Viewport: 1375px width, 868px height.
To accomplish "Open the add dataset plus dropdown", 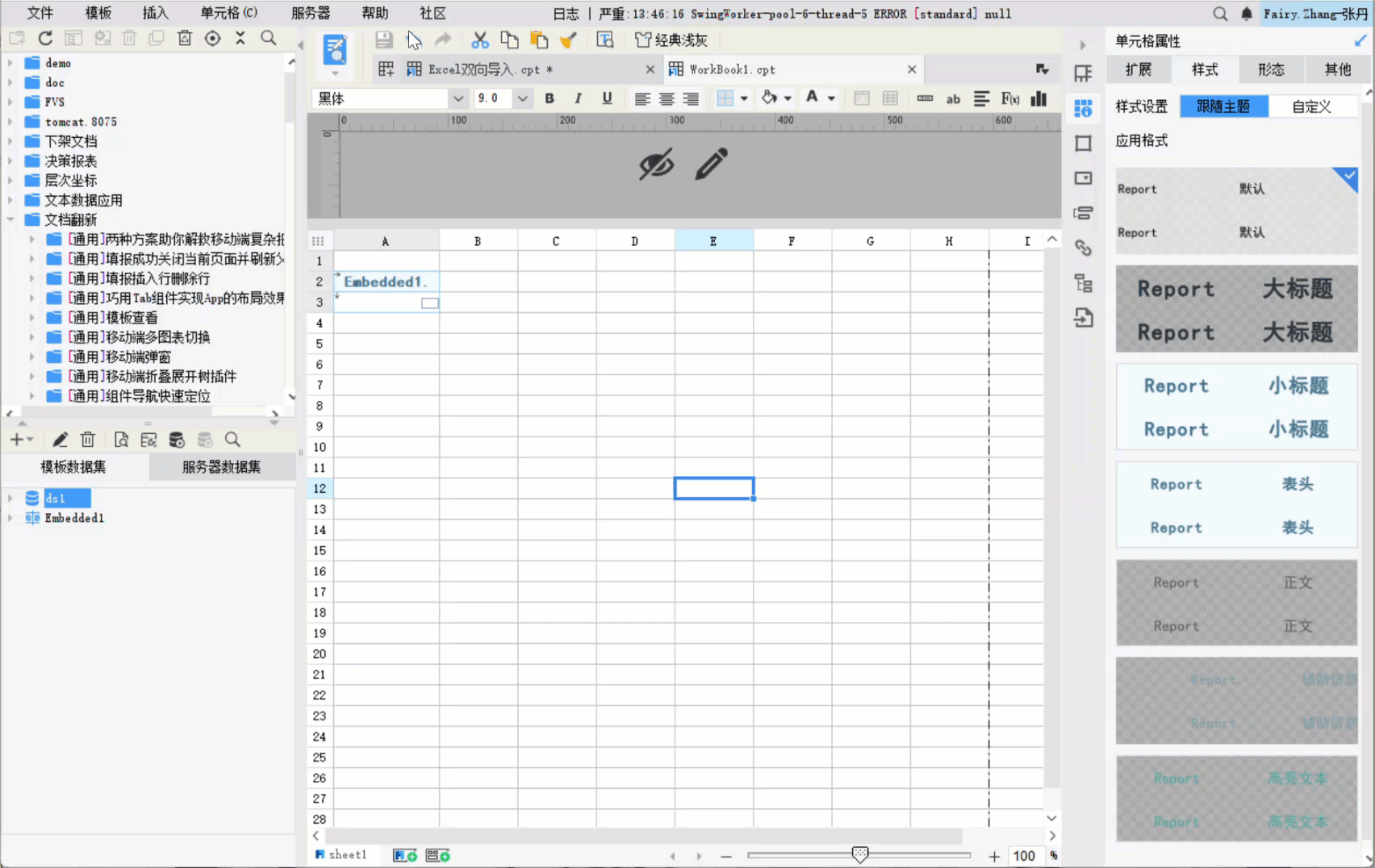I will (x=21, y=440).
